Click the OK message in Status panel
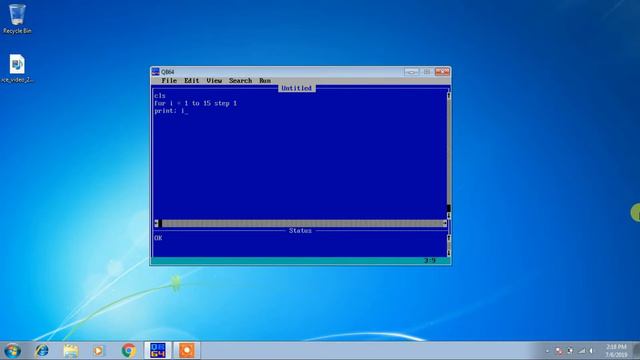640x360 pixels. (x=158, y=238)
